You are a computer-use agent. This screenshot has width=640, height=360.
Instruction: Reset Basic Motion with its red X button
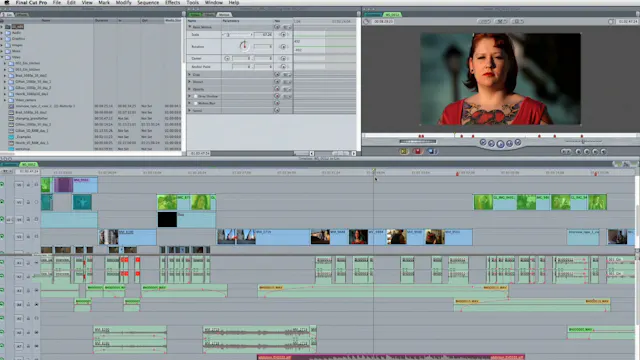coord(277,27)
